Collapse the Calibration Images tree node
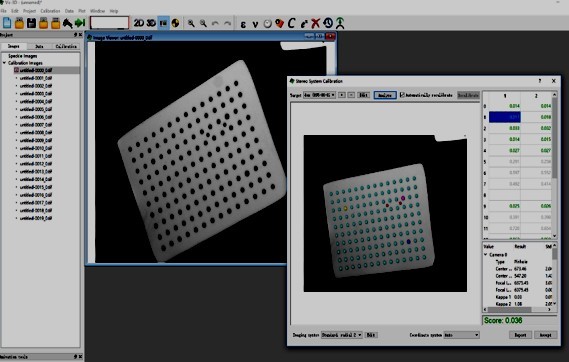Image resolution: width=569 pixels, height=362 pixels. [x=4, y=63]
